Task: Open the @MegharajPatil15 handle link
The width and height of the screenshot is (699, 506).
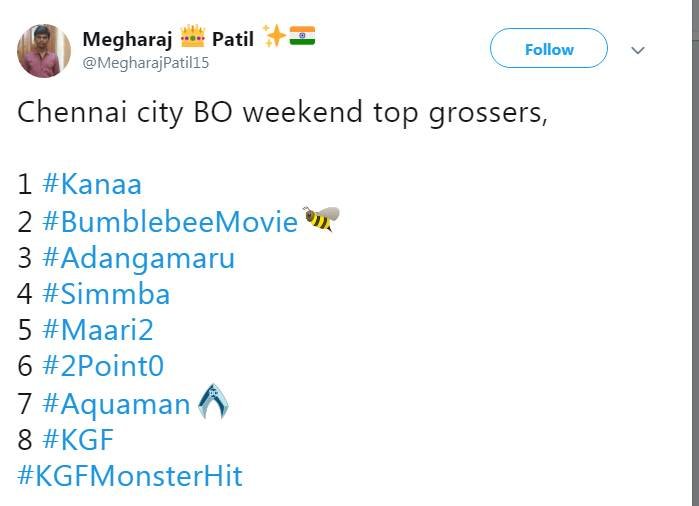Action: (146, 62)
